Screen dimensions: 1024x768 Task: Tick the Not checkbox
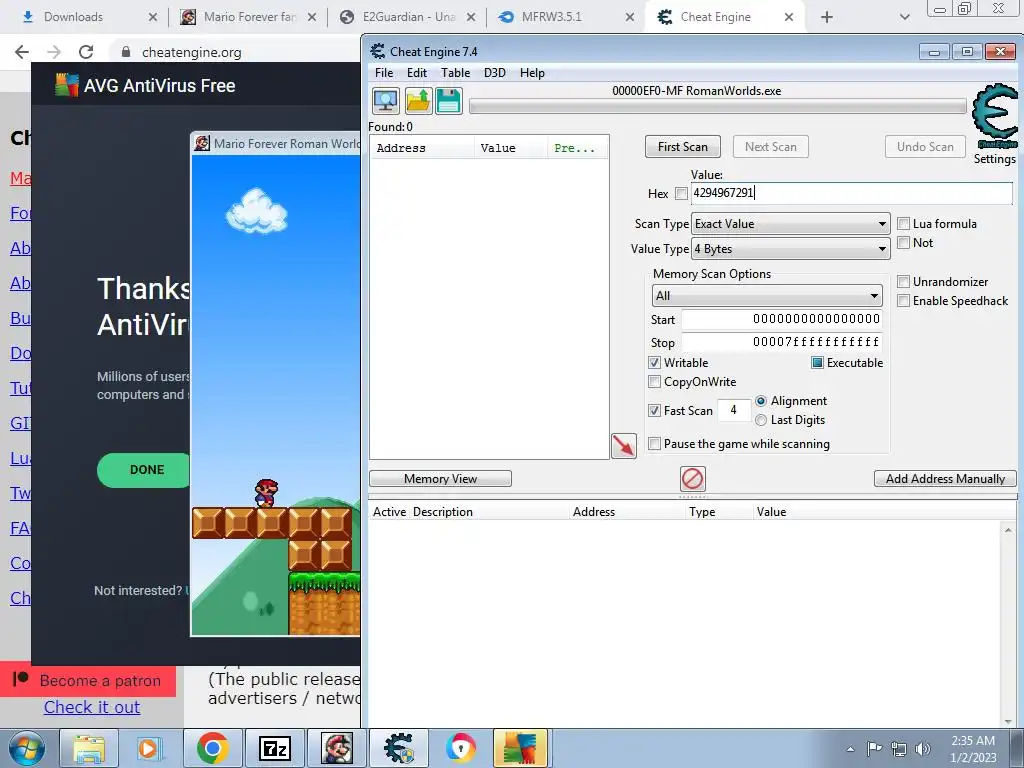pos(903,242)
